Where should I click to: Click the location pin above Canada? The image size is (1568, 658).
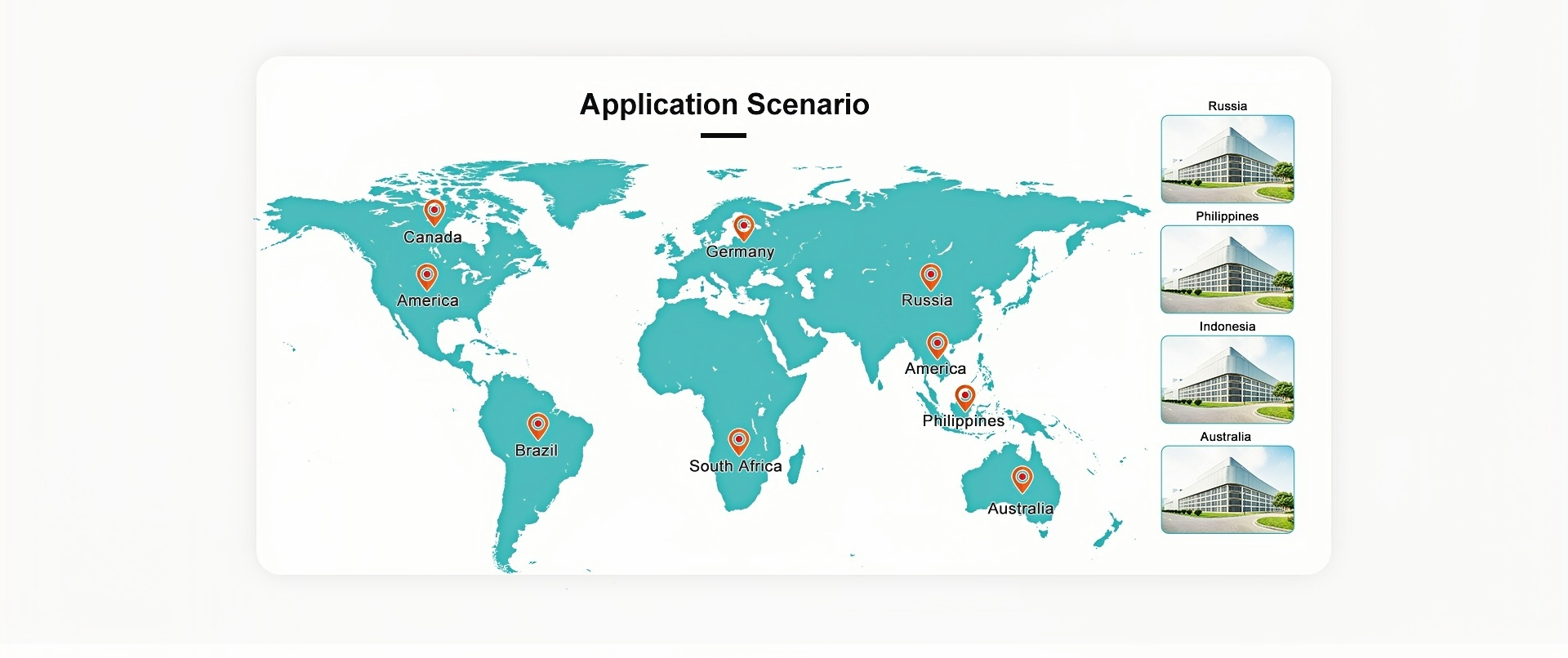click(434, 211)
